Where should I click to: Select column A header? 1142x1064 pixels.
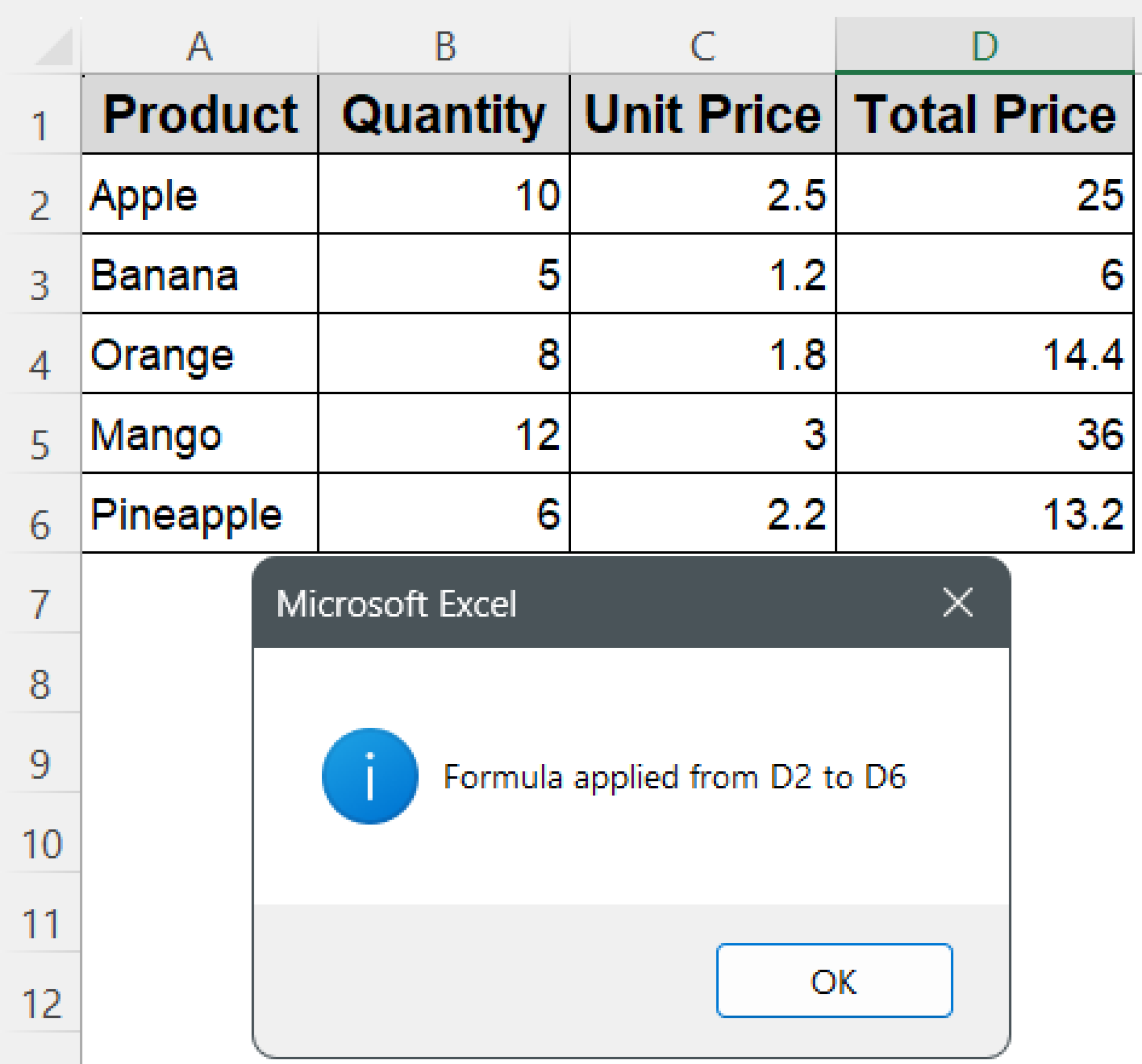click(x=199, y=46)
